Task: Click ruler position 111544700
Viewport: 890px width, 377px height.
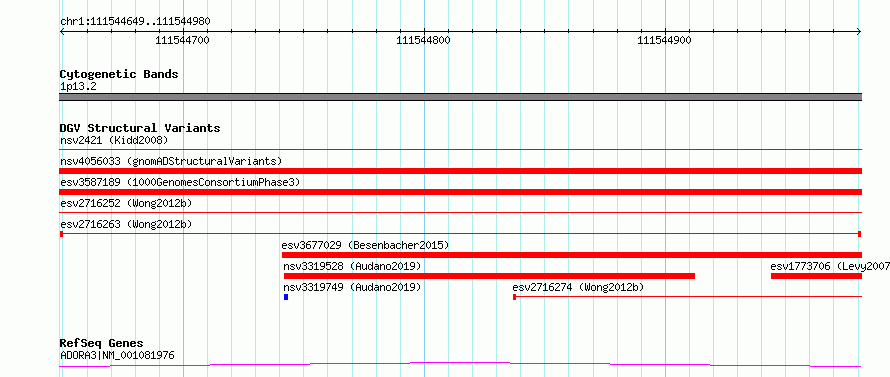Action: click(x=182, y=41)
